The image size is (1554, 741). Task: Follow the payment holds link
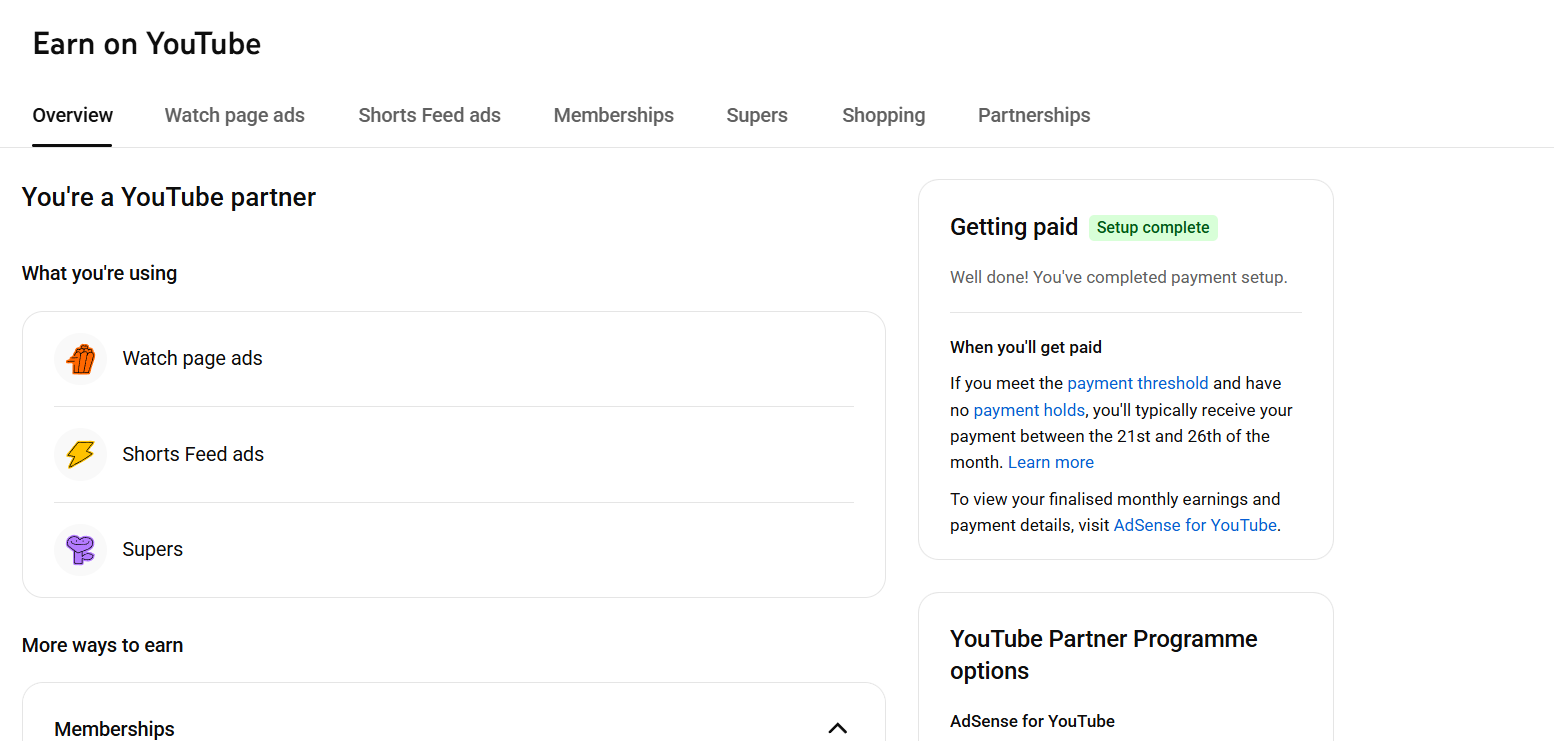click(1029, 410)
